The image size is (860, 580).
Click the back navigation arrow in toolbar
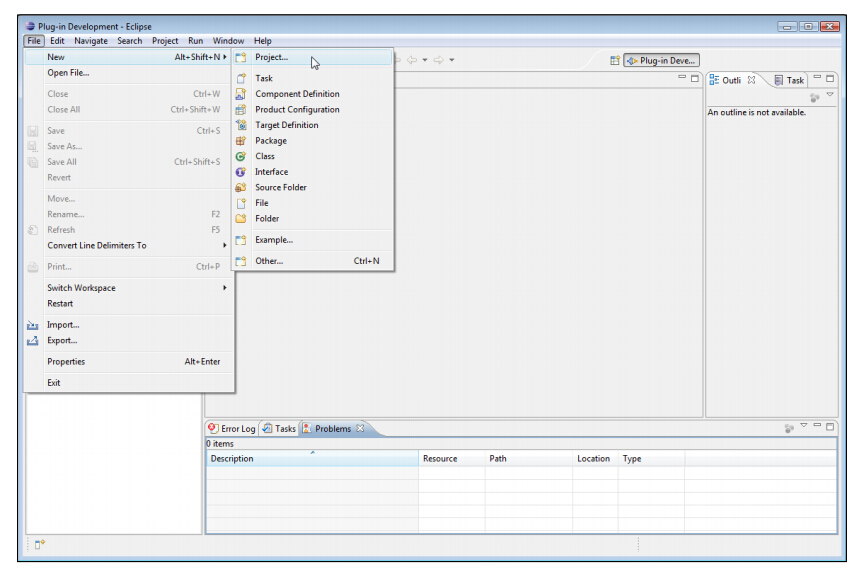(412, 60)
